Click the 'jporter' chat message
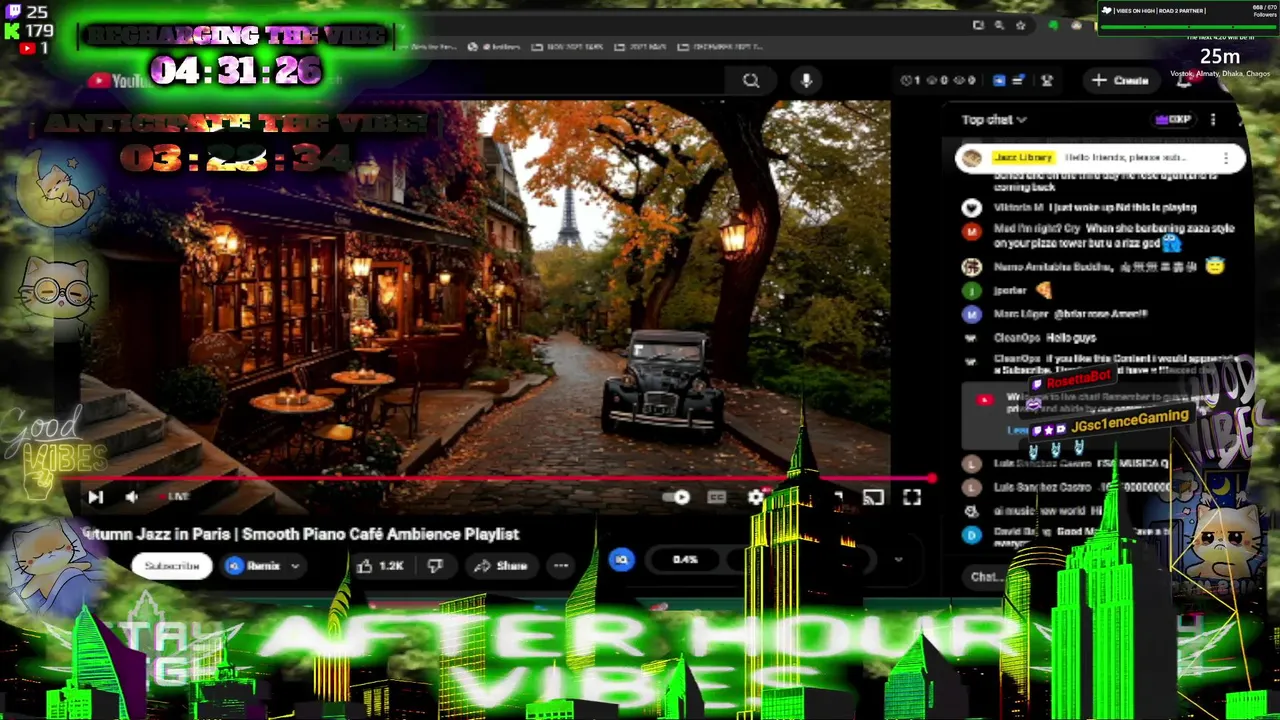Screen dimensions: 1280x720 coord(1022,290)
